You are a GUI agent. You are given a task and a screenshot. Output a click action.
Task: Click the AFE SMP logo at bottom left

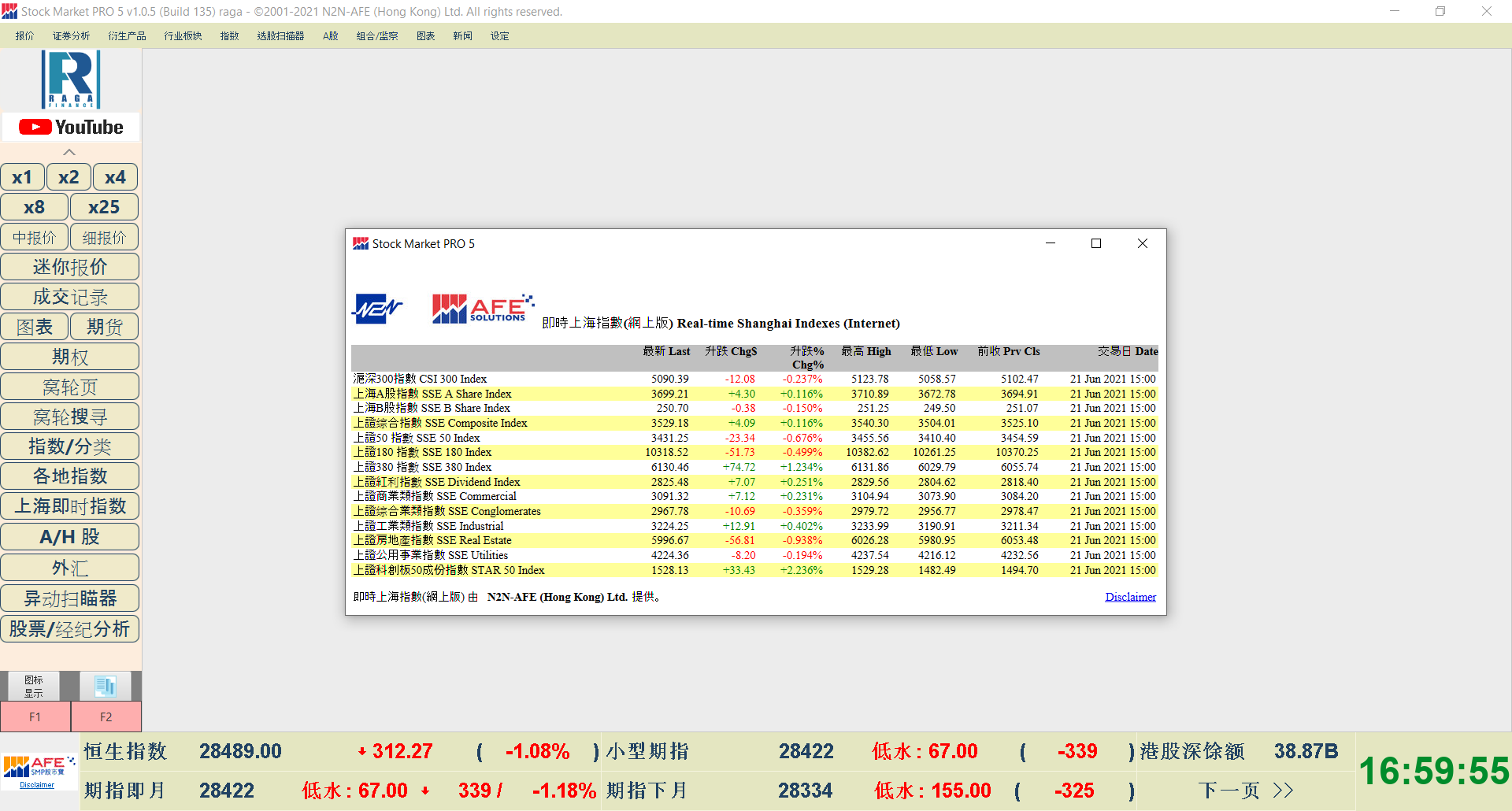click(38, 767)
